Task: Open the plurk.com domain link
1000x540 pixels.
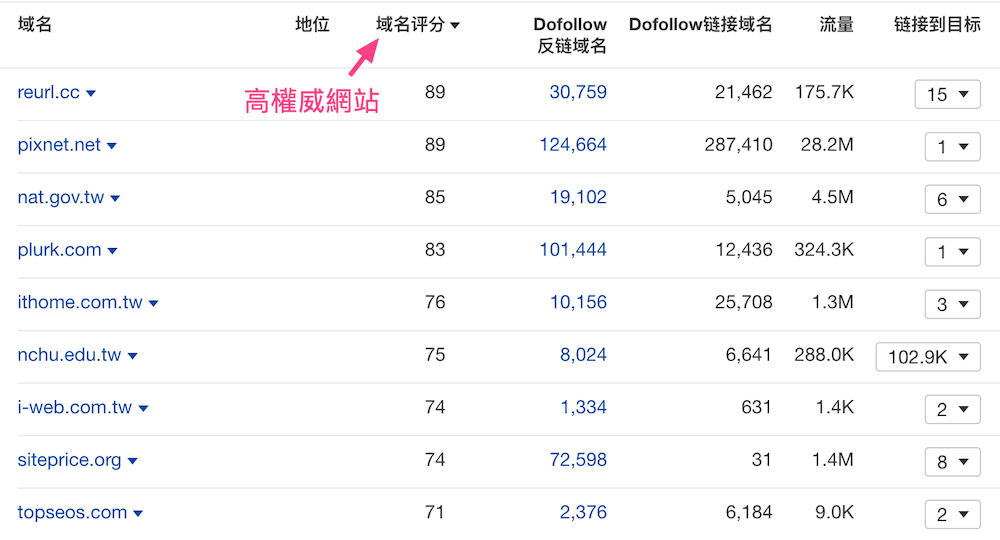Action: click(59, 250)
